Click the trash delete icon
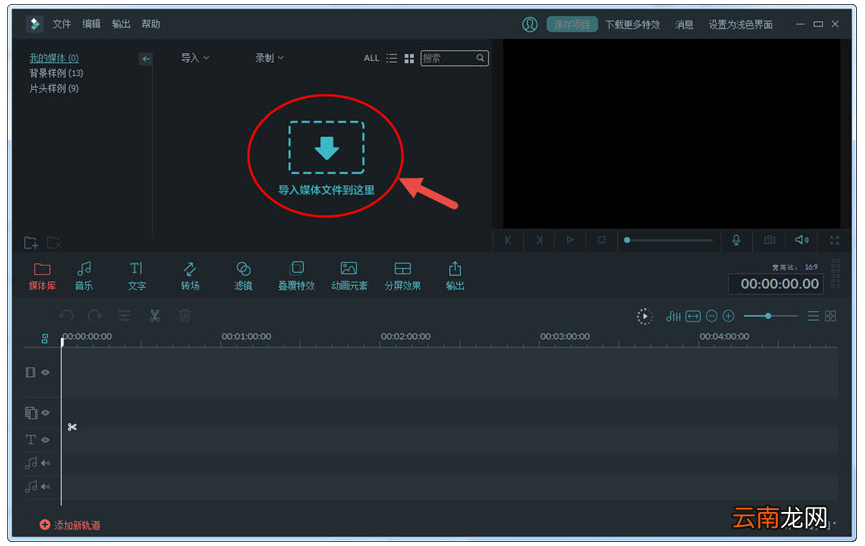This screenshot has height=546, width=865. click(184, 316)
